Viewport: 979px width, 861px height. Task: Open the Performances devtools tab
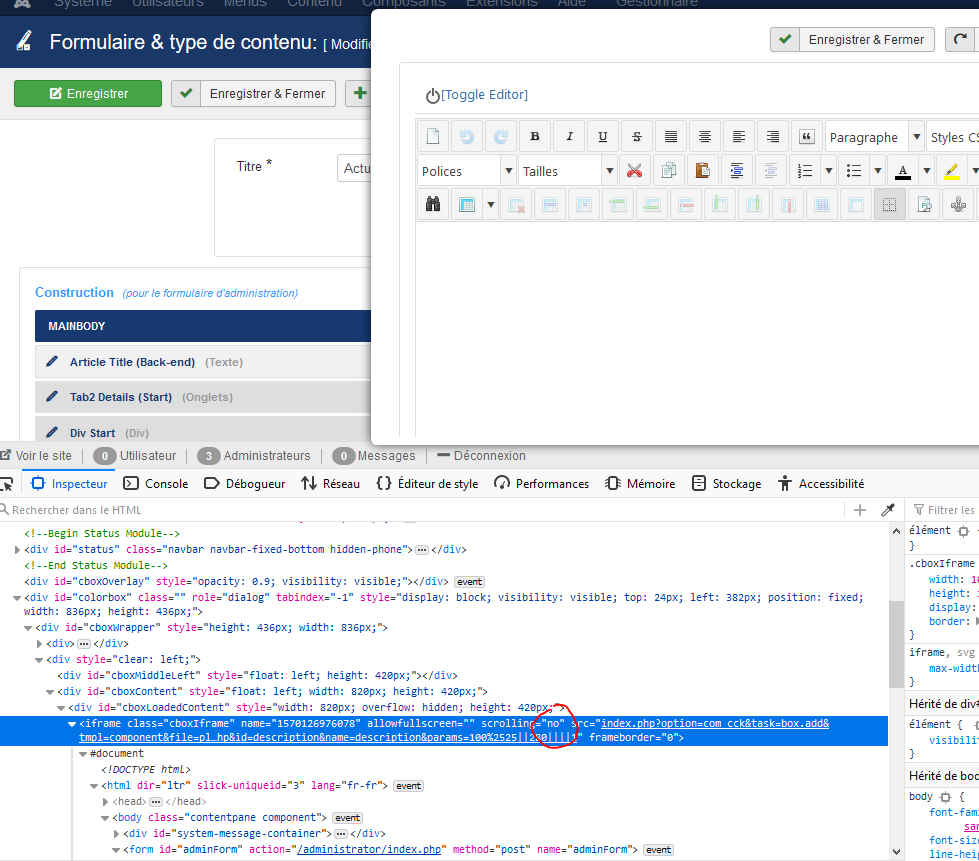542,484
